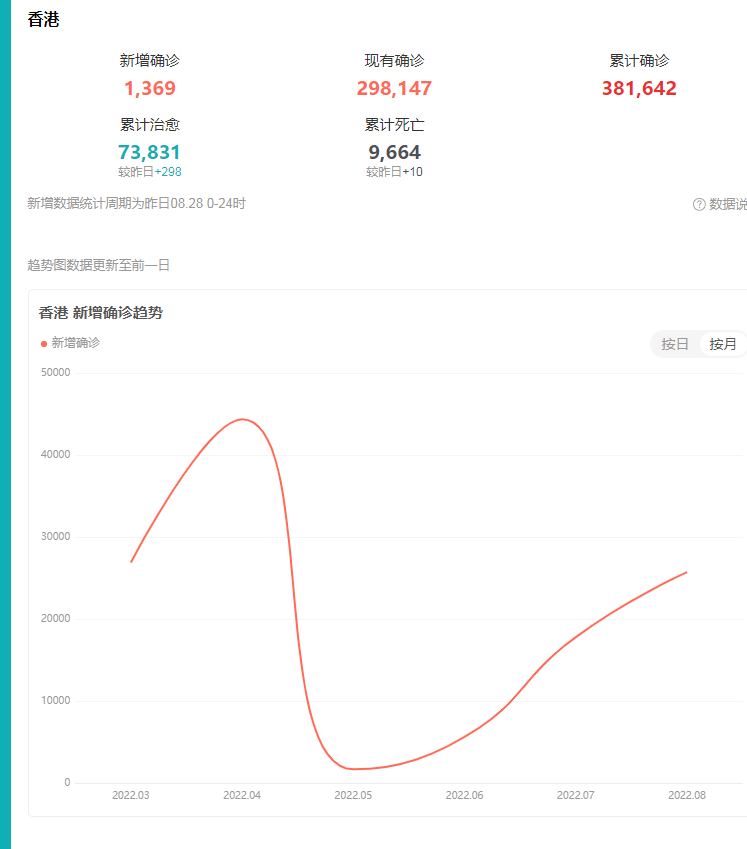
Task: Click the 2022.06 x-axis label
Action: [464, 795]
